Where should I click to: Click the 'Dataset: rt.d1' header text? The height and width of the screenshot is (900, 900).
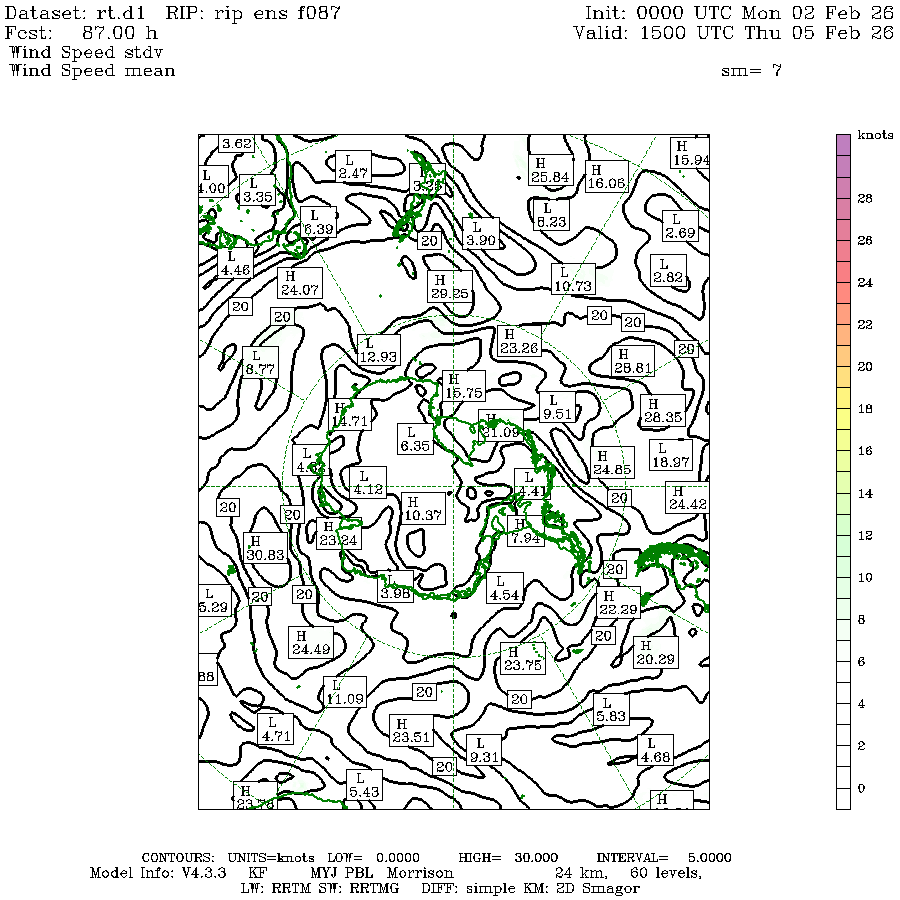pyautogui.click(x=75, y=13)
